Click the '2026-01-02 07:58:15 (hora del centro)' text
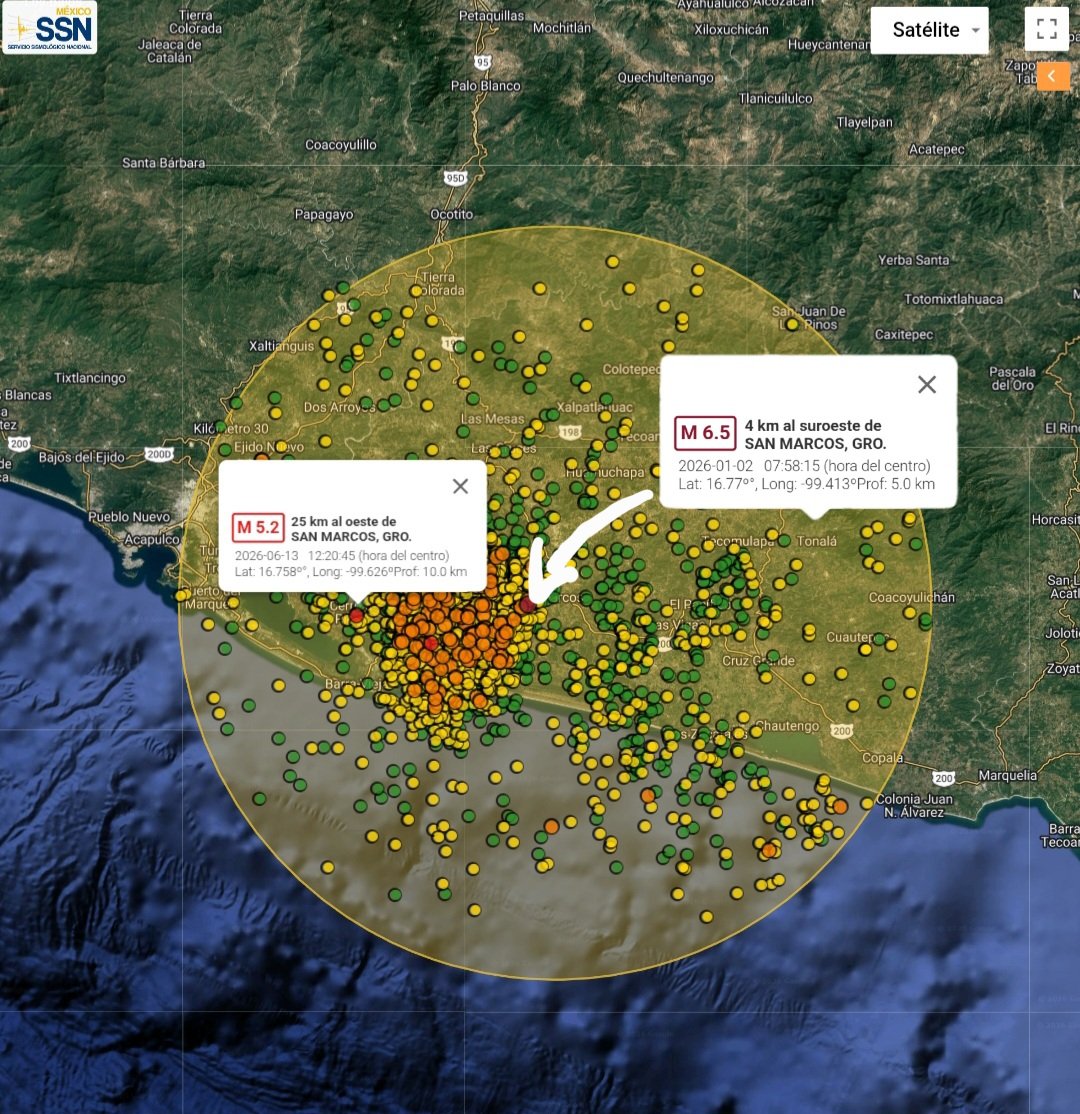 tap(804, 465)
